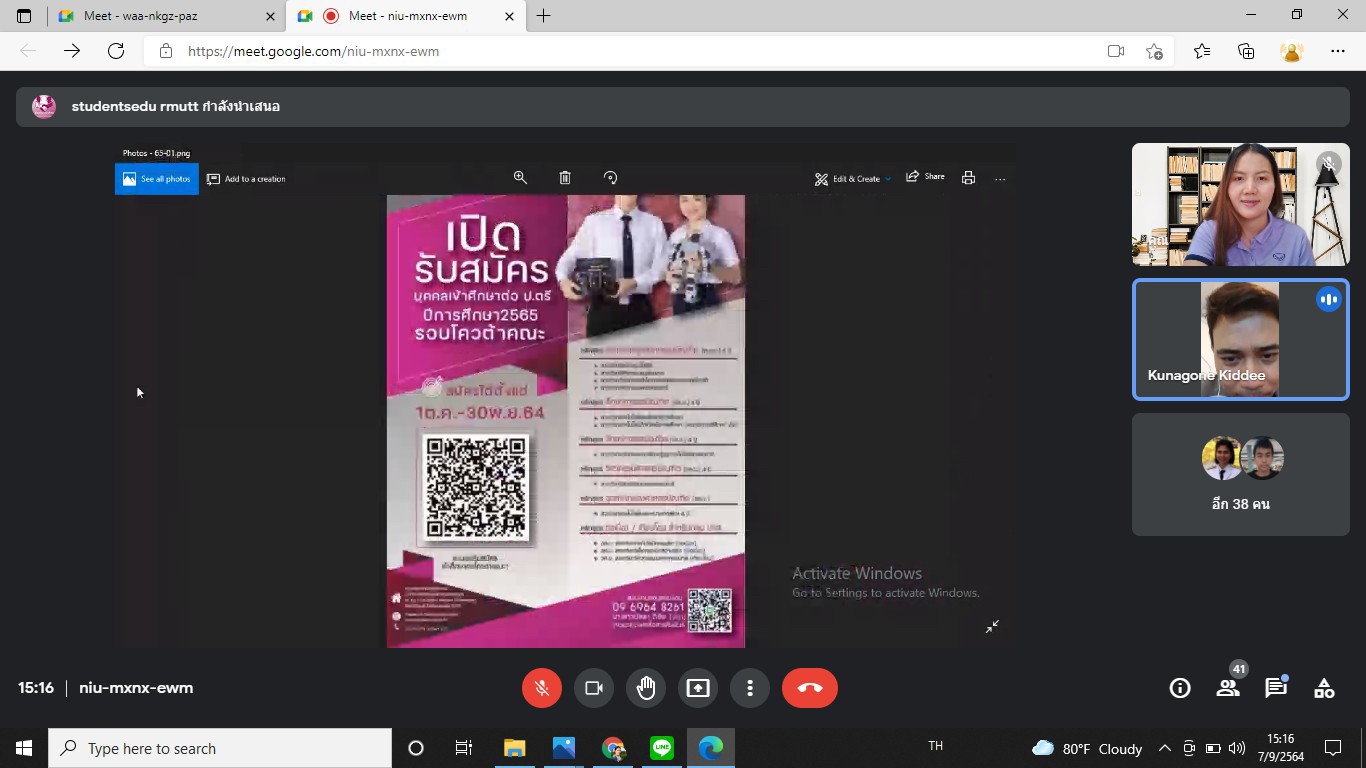
Task: Close the Meet - waa-nkgz-paz tab
Action: tap(270, 16)
